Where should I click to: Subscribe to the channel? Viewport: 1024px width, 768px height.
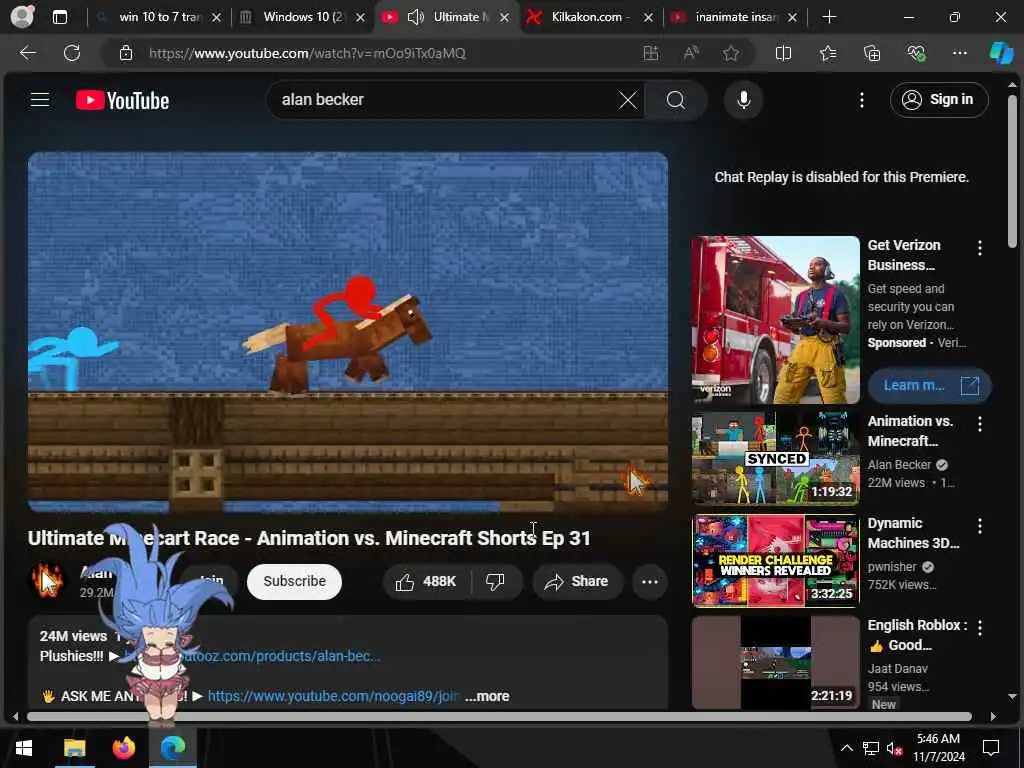pos(295,581)
